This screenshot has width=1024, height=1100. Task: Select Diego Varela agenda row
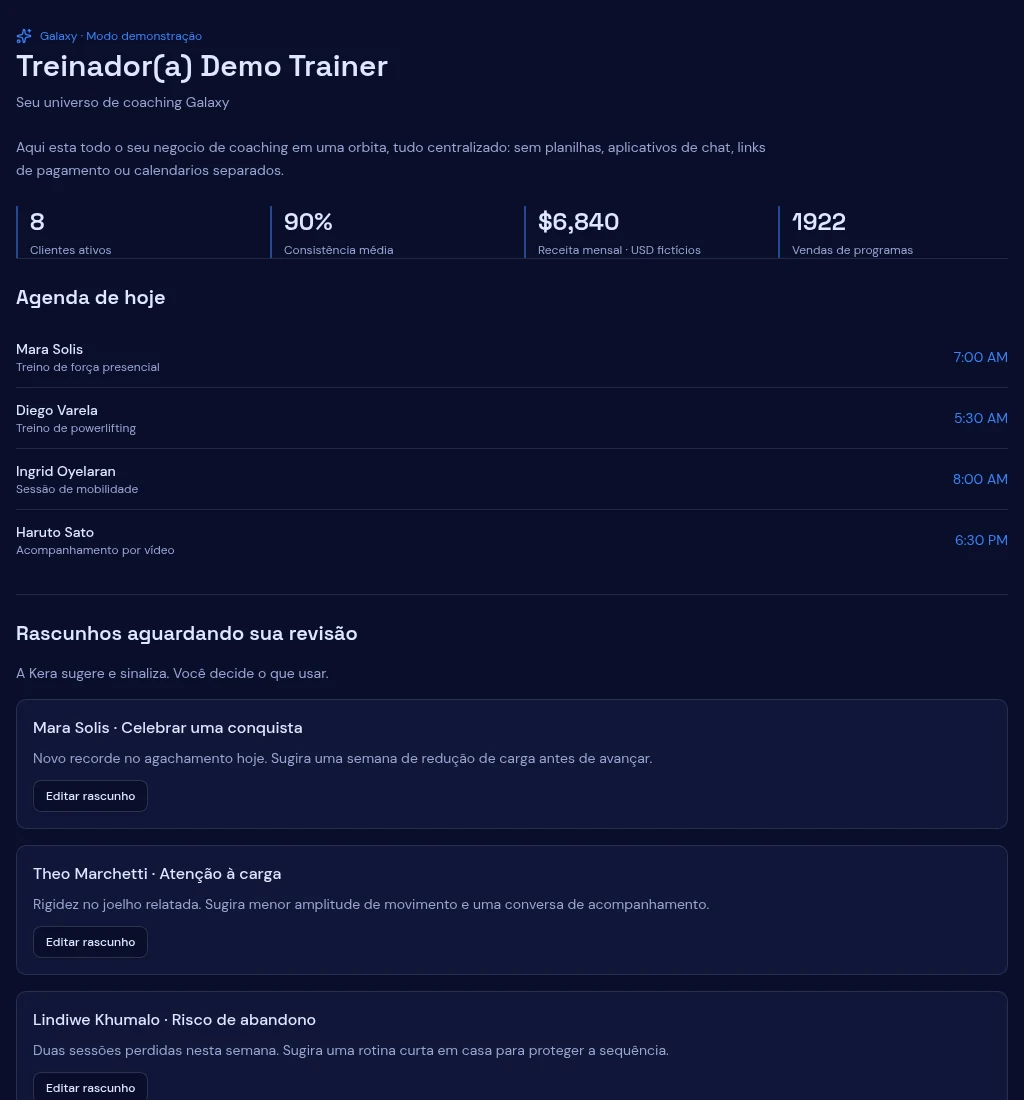512,418
